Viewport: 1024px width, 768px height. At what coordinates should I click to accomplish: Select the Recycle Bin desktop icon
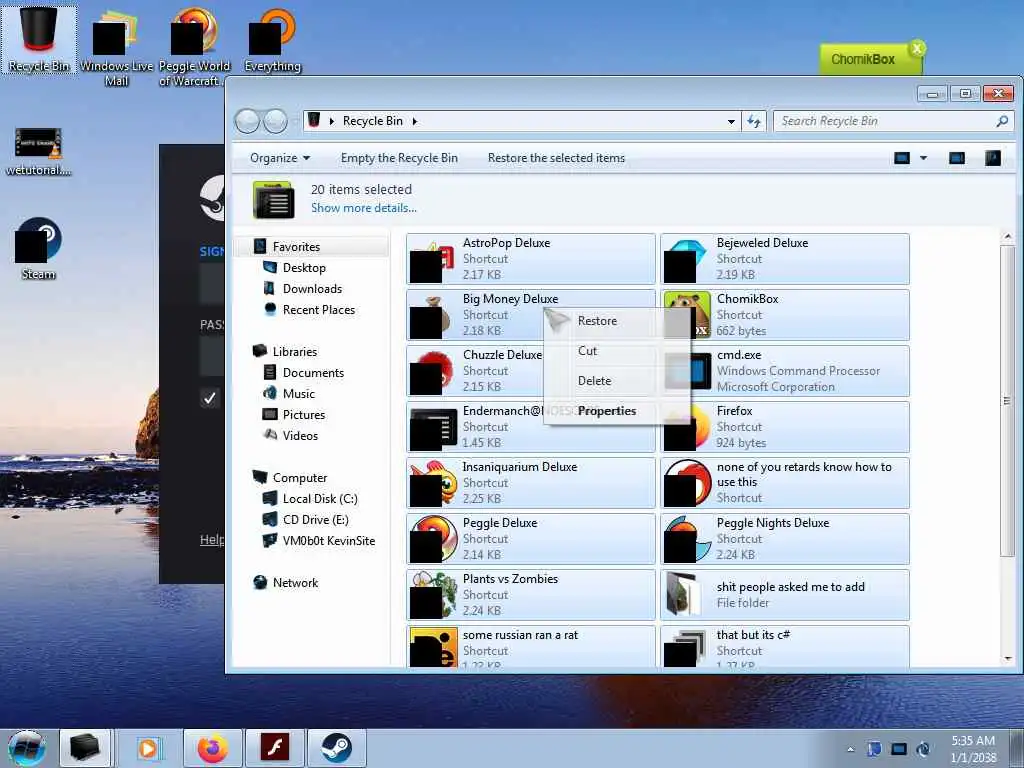[39, 38]
